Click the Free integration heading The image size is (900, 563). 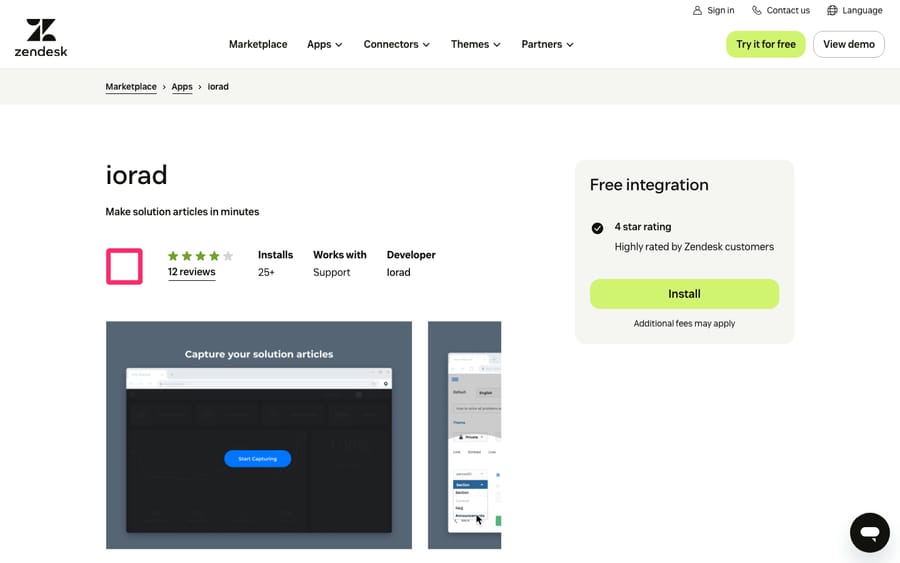tap(649, 185)
